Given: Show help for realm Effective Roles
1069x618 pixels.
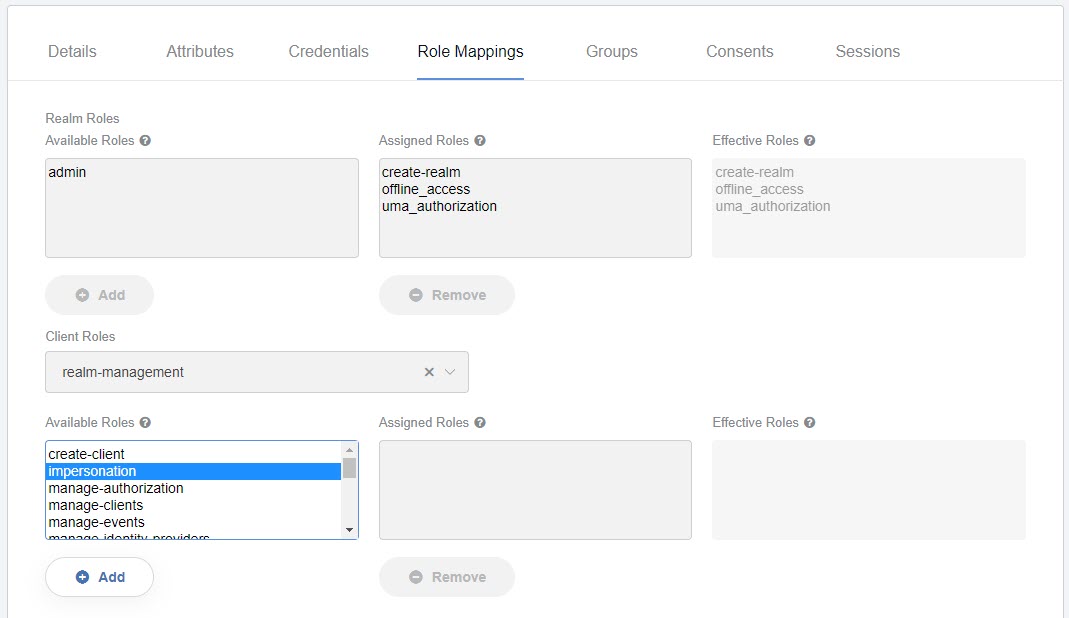Looking at the screenshot, I should [809, 141].
